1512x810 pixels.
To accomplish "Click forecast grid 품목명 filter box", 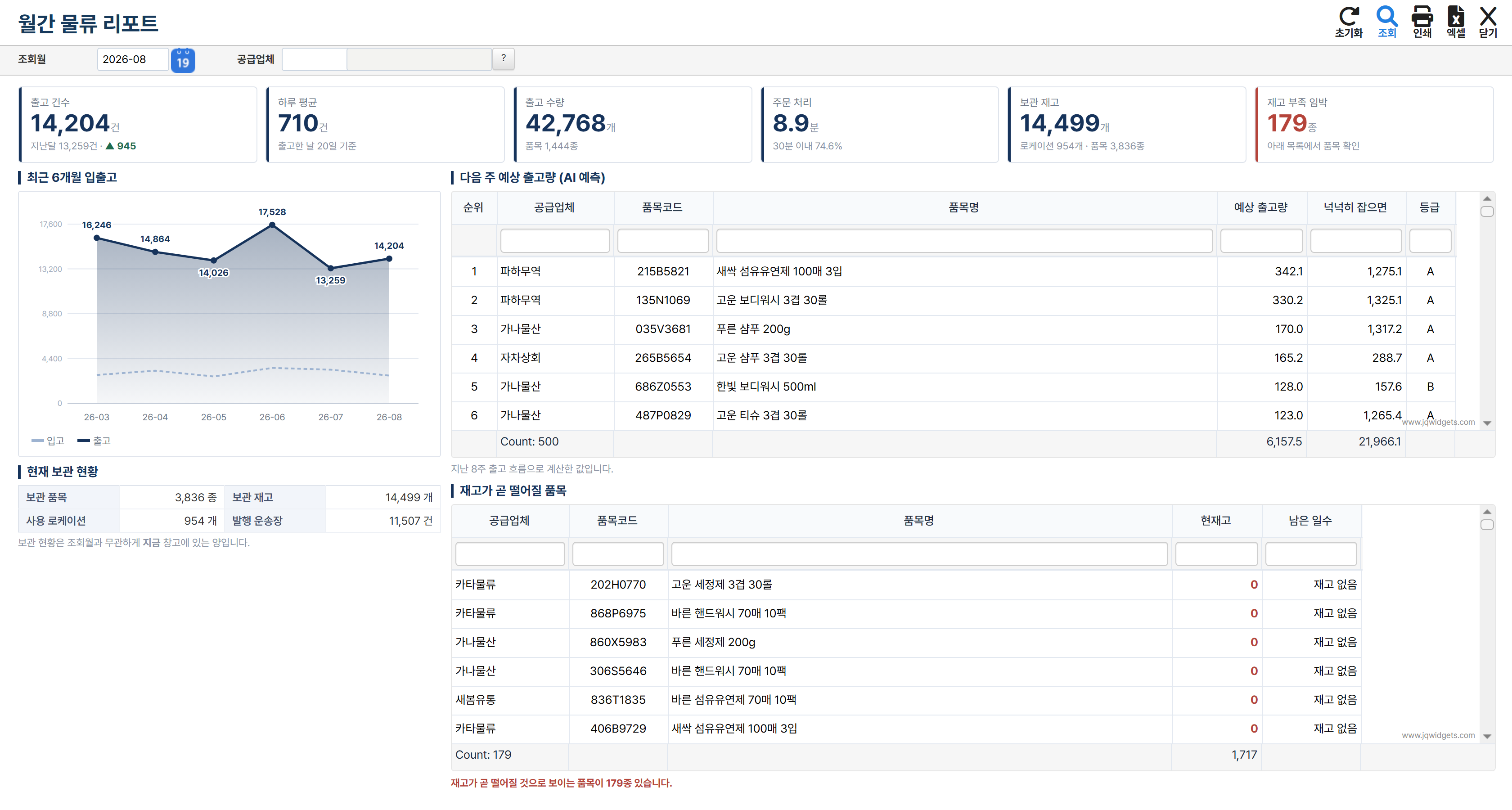I will [x=964, y=241].
